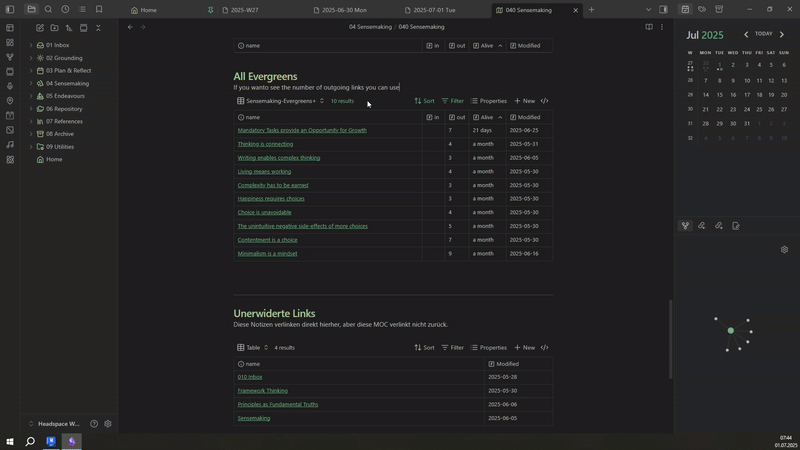Open the vault settings gear icon
Screen dimensions: 800x450
108,423
